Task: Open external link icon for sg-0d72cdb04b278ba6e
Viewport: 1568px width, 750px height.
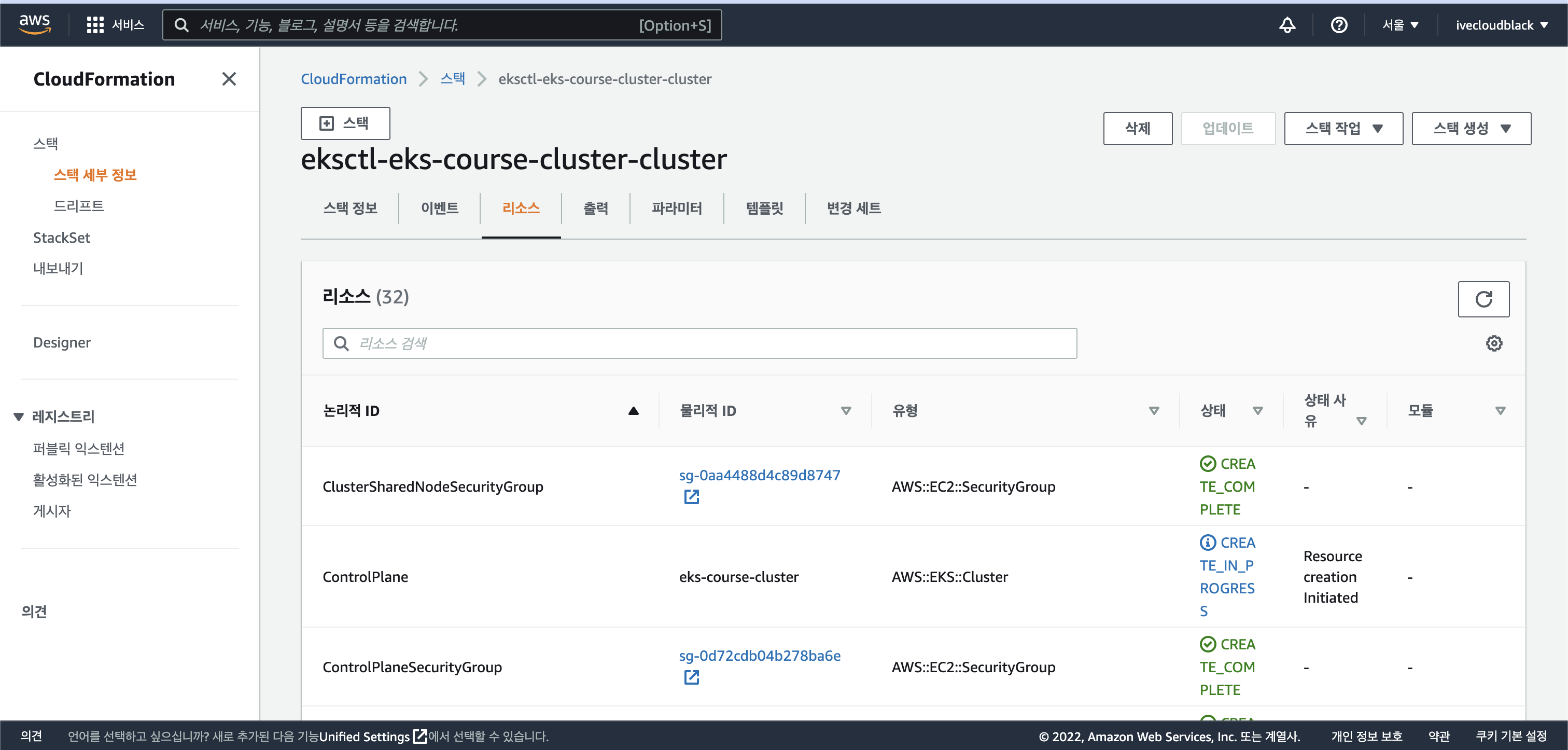Action: [692, 677]
